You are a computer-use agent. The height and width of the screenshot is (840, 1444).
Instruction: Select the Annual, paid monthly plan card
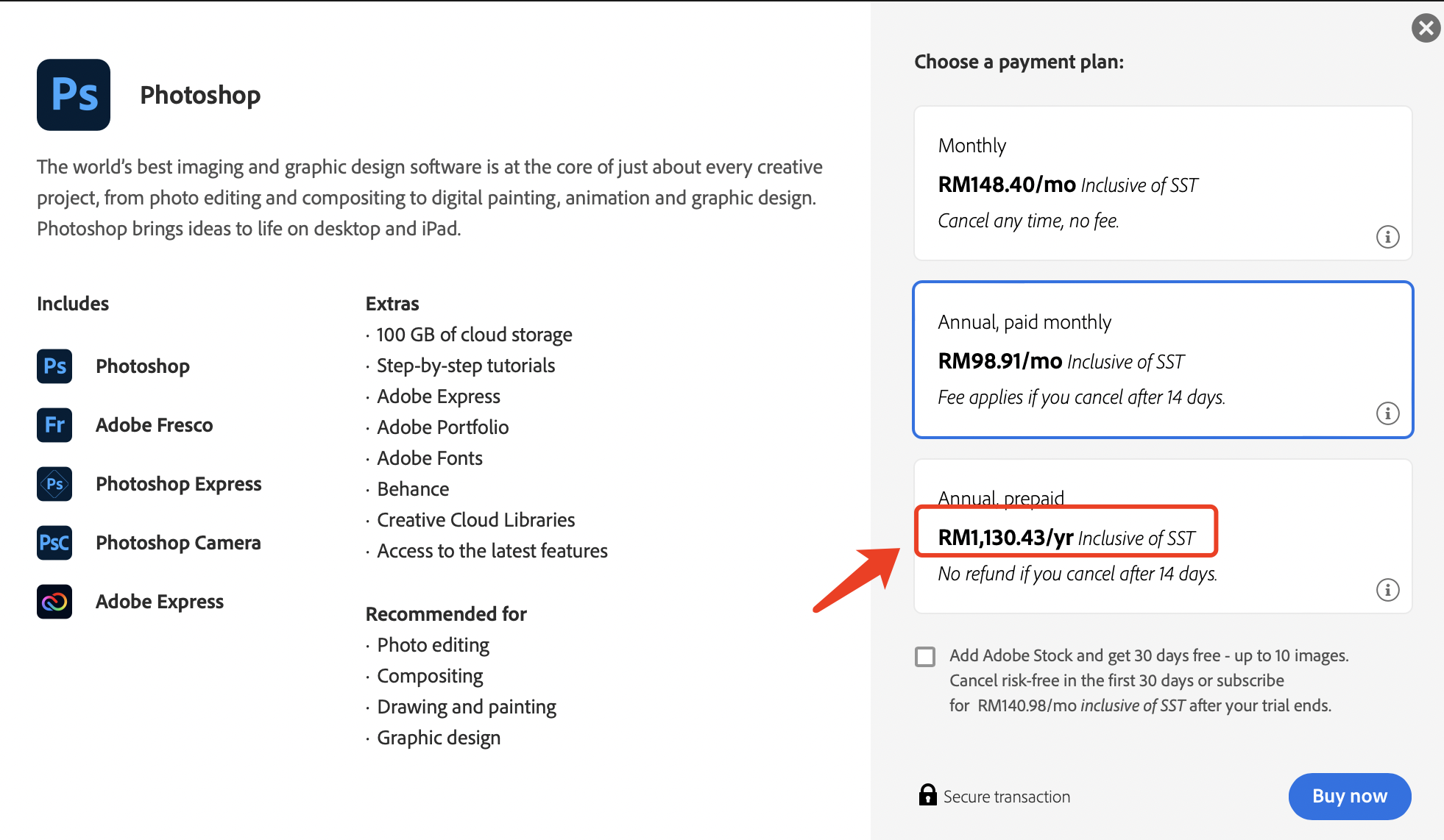(x=1163, y=360)
